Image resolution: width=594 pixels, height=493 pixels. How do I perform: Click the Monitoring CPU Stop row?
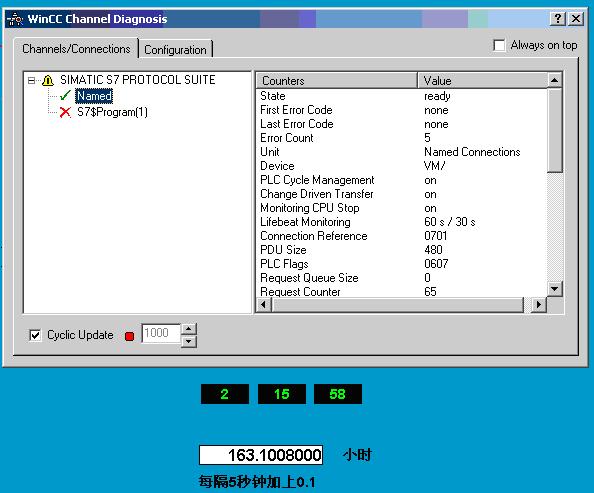(x=402, y=208)
